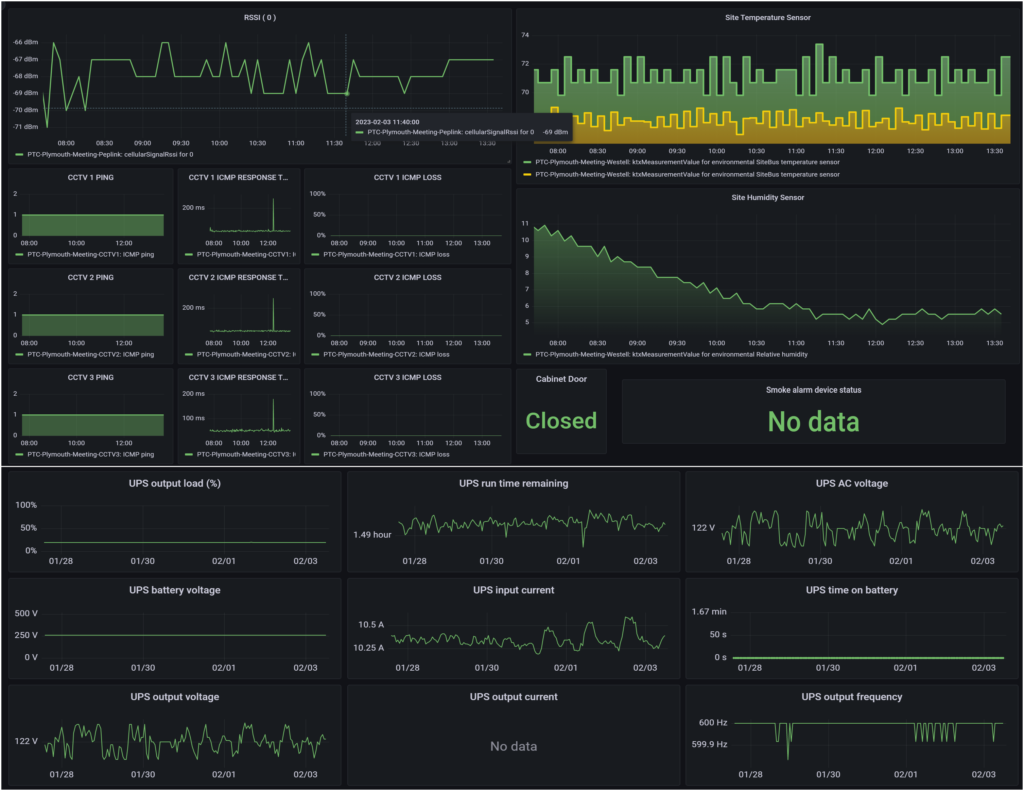Open the UPS output frequency panel header
Screen dimensions: 1024x791
click(x=851, y=696)
